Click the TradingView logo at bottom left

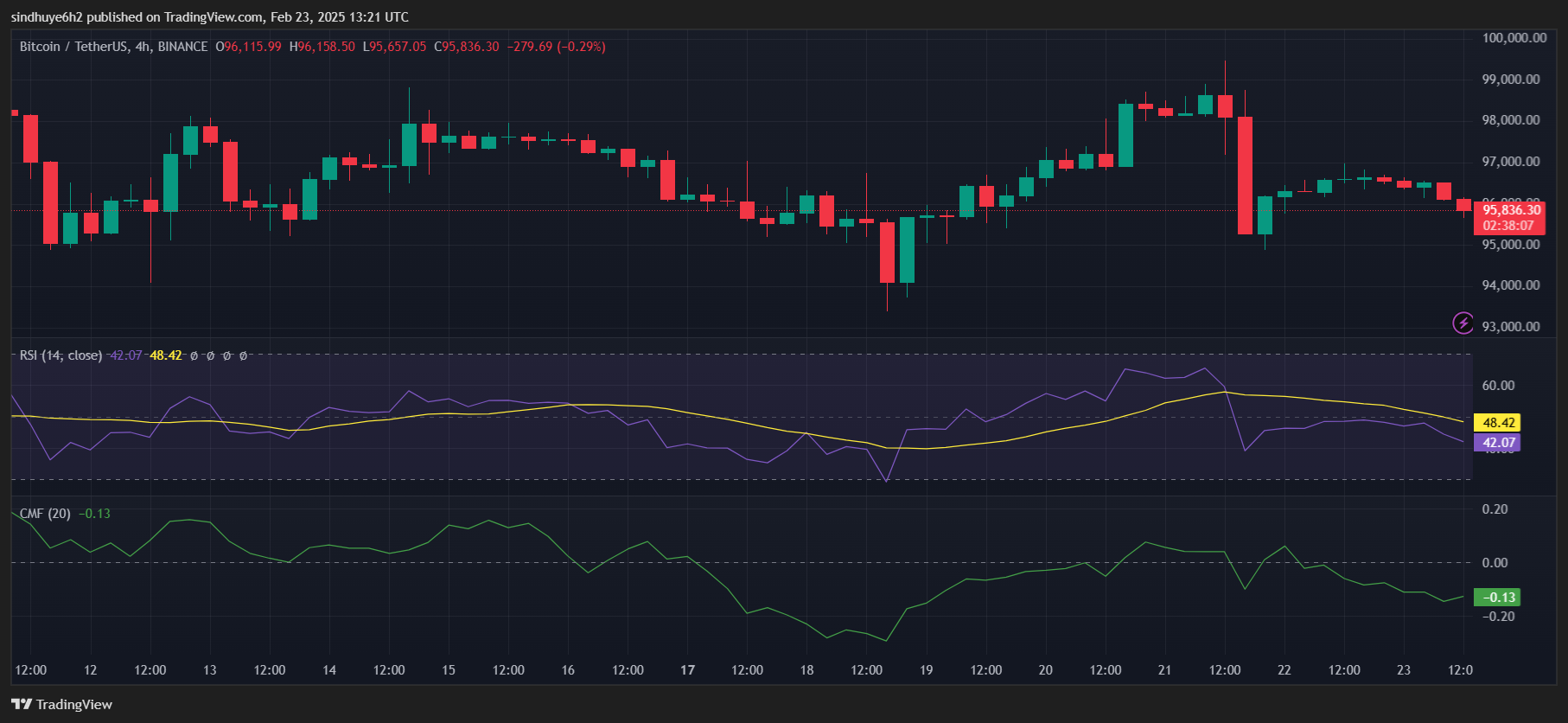point(61,704)
